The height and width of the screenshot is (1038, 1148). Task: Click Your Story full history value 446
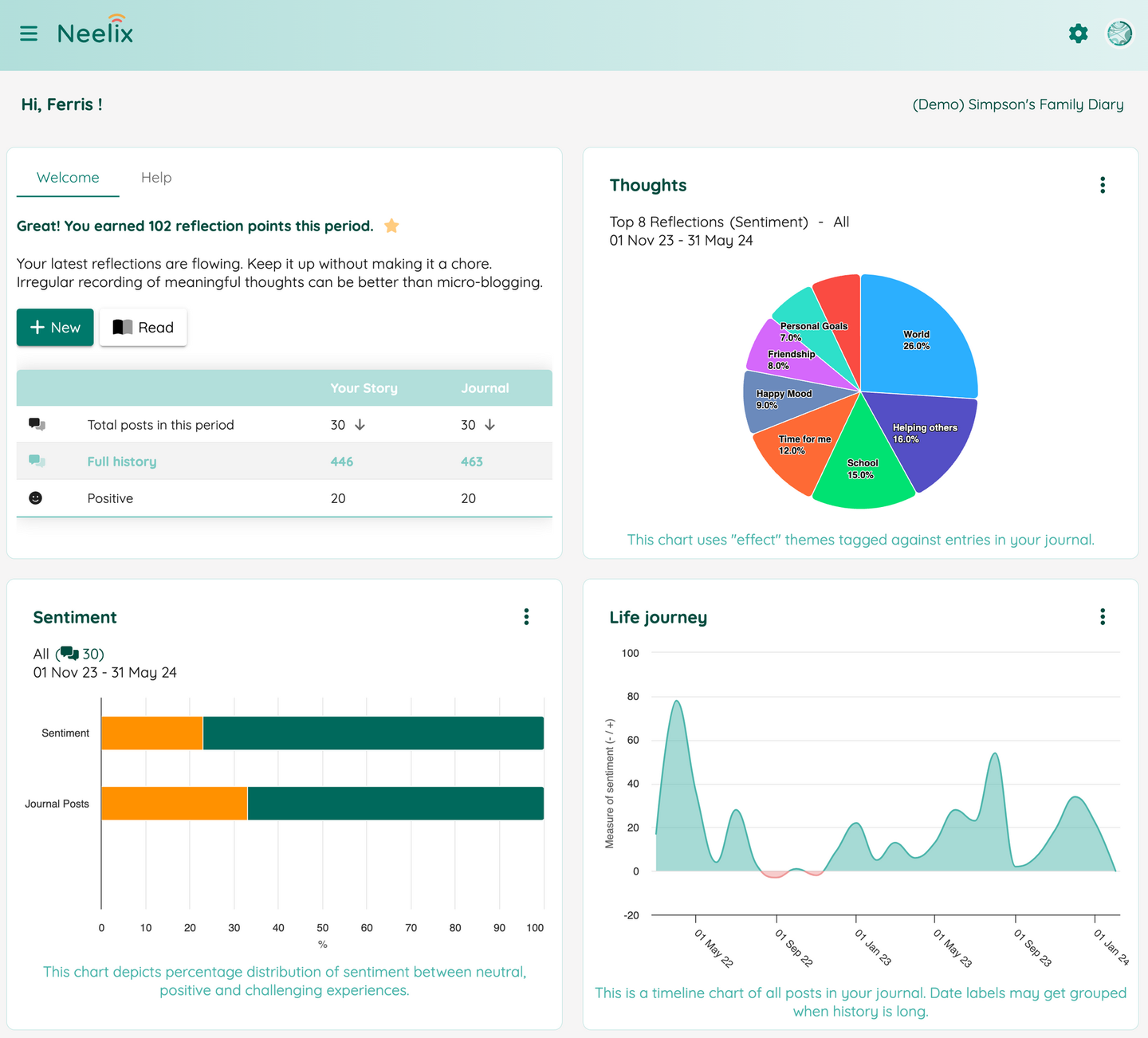click(x=342, y=462)
